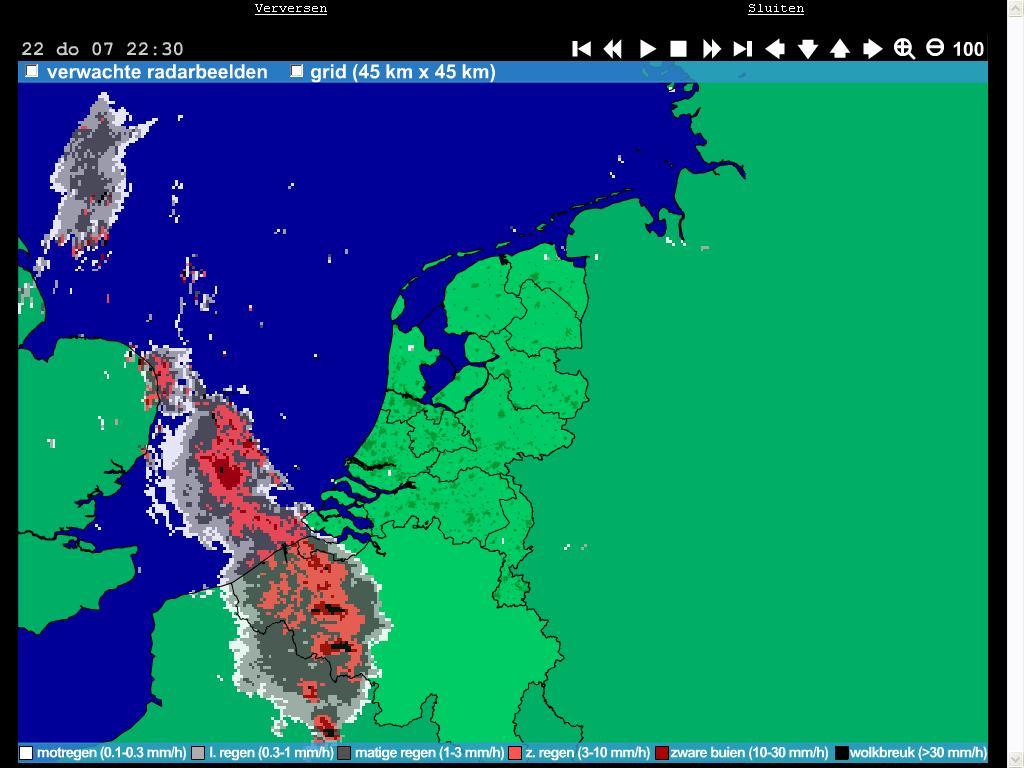This screenshot has width=1024, height=768.
Task: Click the Sluiten link
Action: click(x=776, y=8)
